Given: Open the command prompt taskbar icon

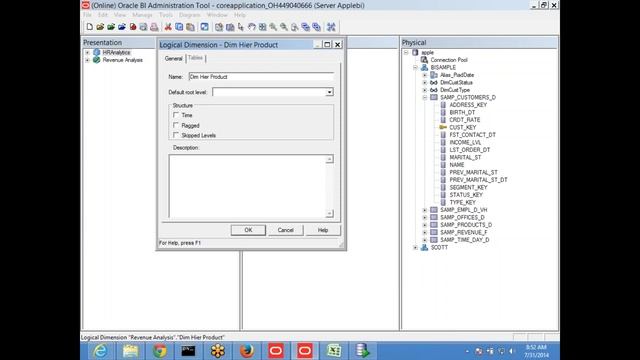Looking at the screenshot, I should [x=188, y=351].
